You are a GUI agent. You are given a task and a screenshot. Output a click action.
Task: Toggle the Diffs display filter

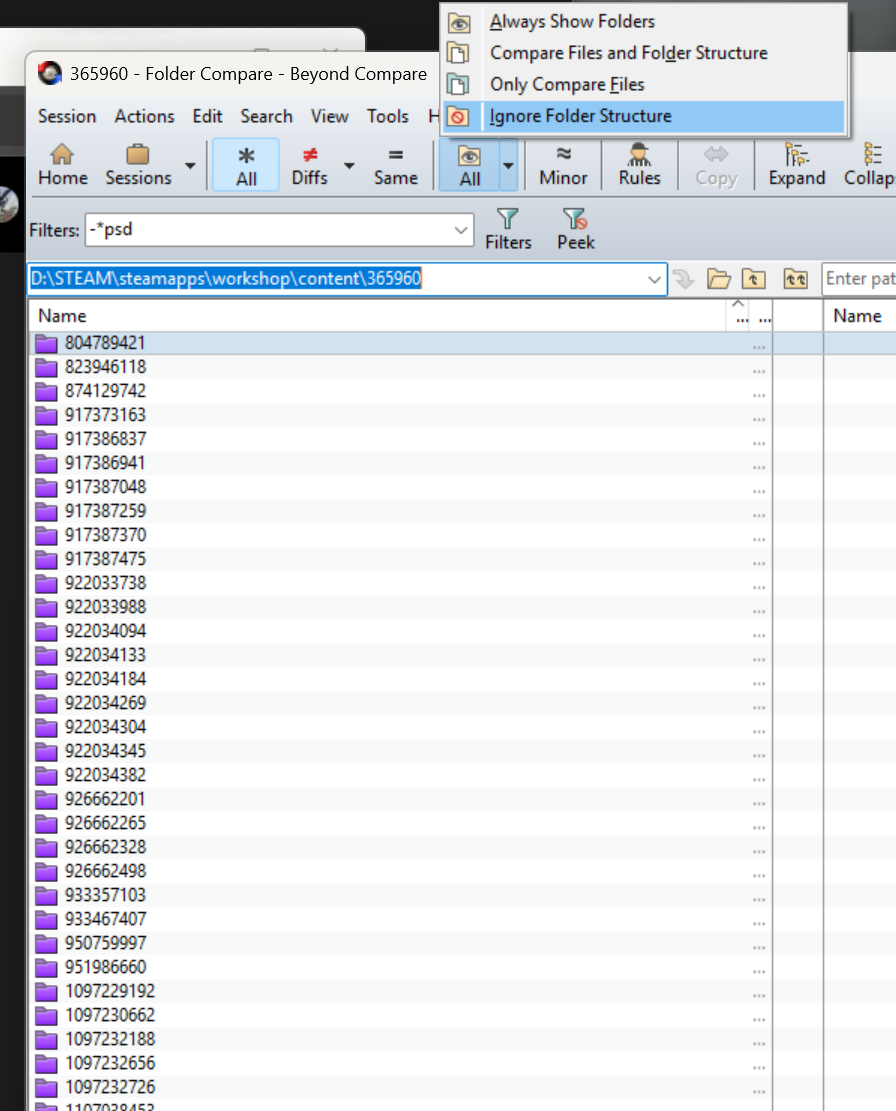click(310, 165)
